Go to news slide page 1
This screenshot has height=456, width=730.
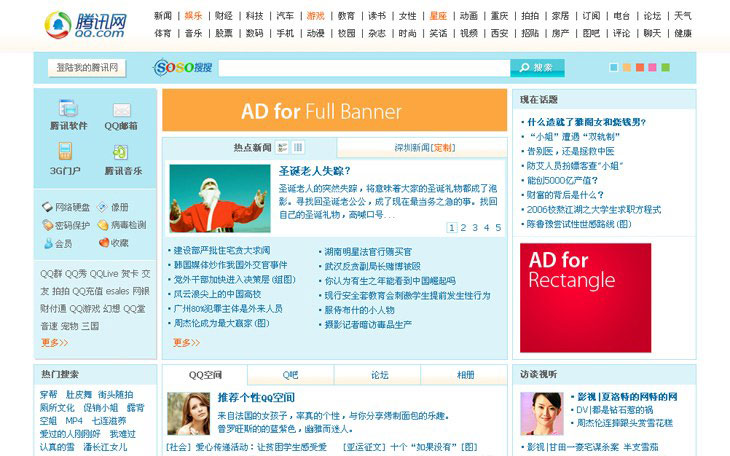click(x=451, y=227)
